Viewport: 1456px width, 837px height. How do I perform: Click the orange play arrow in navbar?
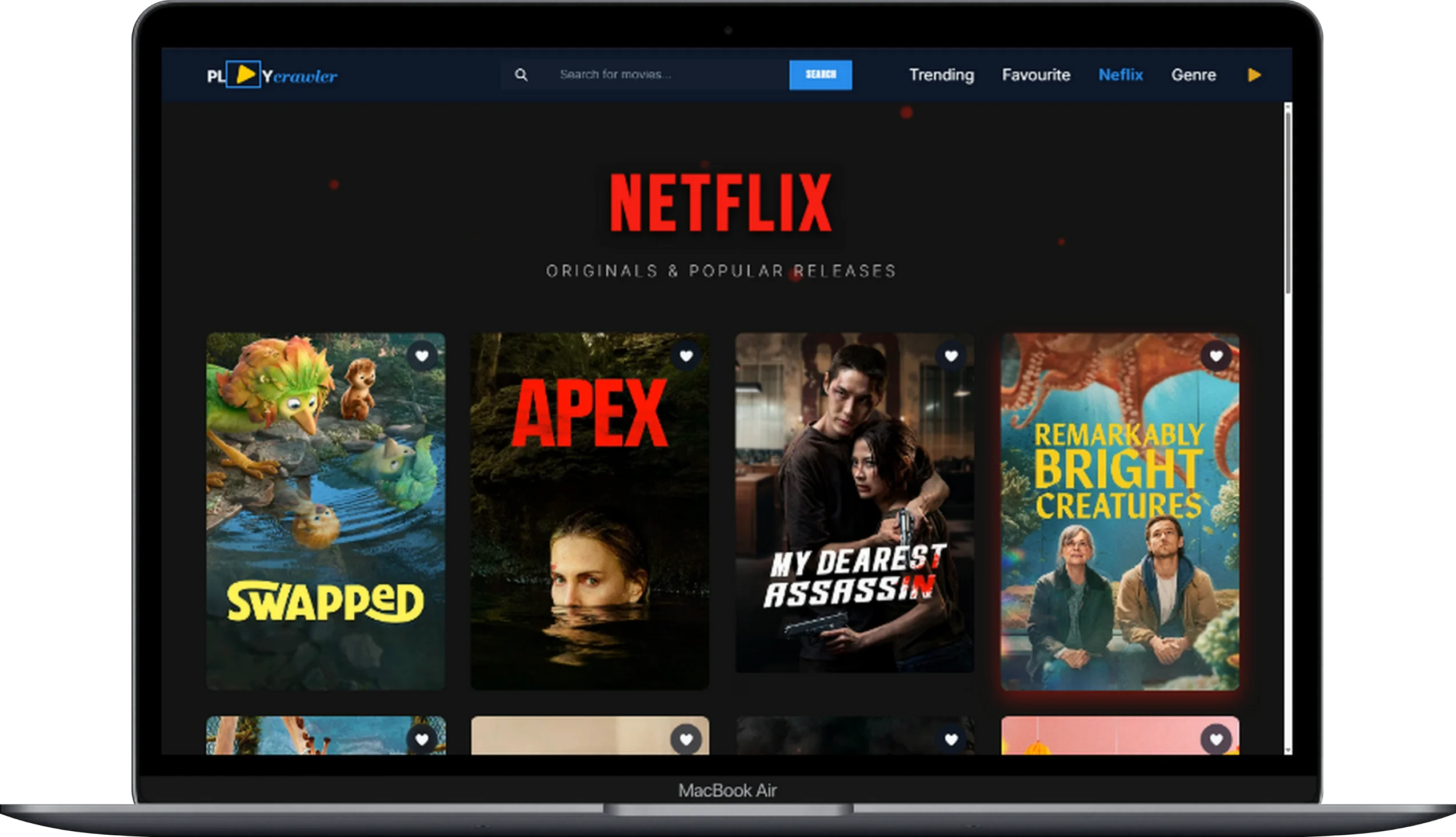(x=1254, y=75)
